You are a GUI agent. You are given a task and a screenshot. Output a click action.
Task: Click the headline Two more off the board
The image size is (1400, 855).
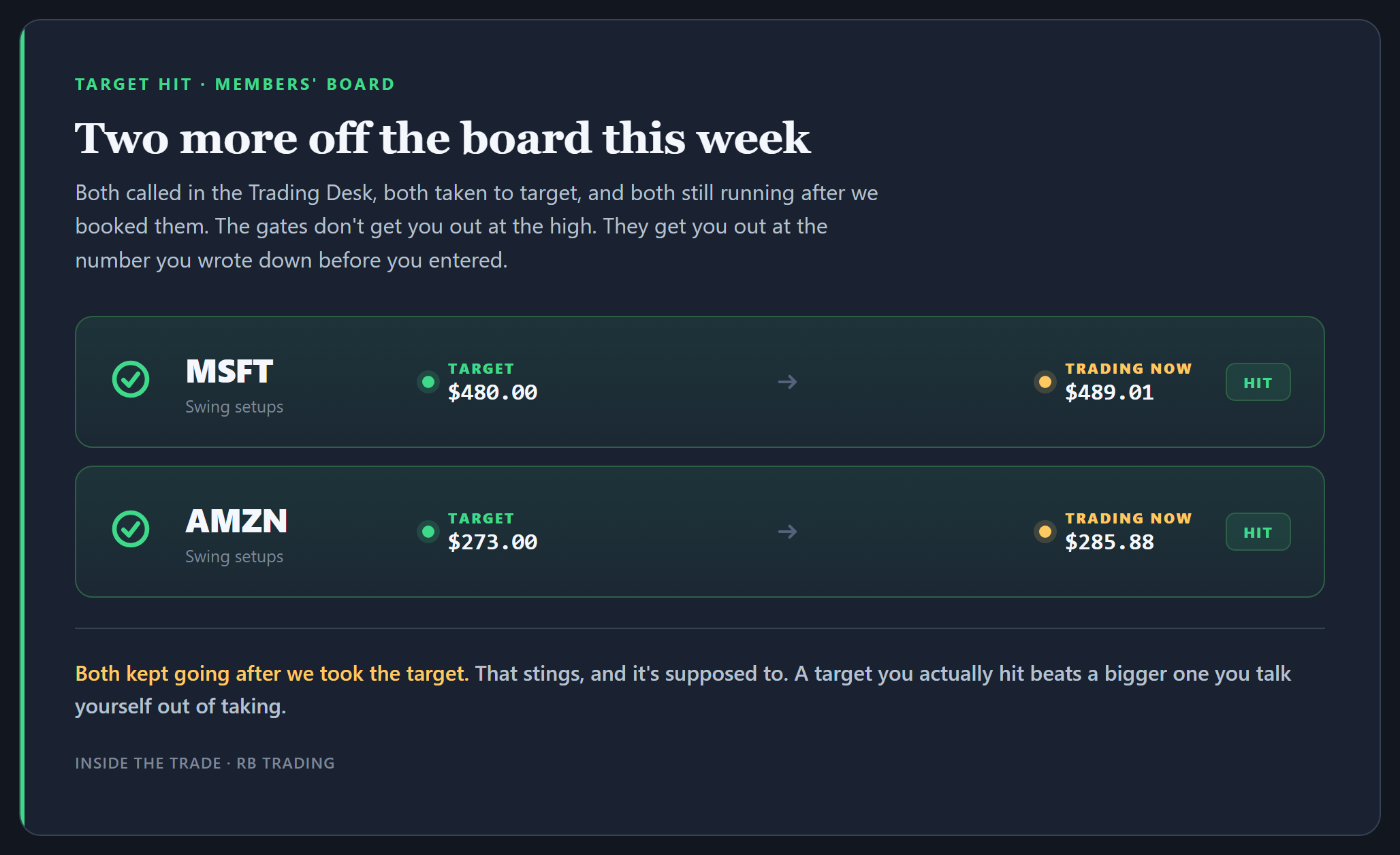tap(443, 138)
